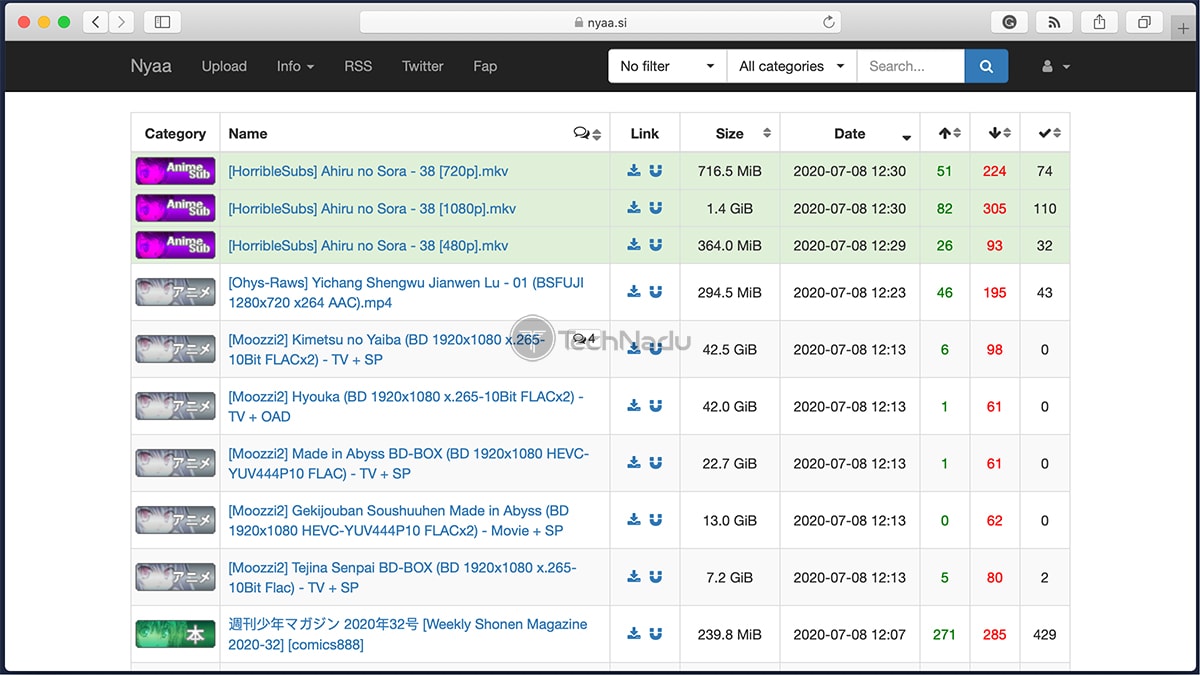Image resolution: width=1200 pixels, height=675 pixels.
Task: Open the Upload page
Action: click(x=224, y=66)
